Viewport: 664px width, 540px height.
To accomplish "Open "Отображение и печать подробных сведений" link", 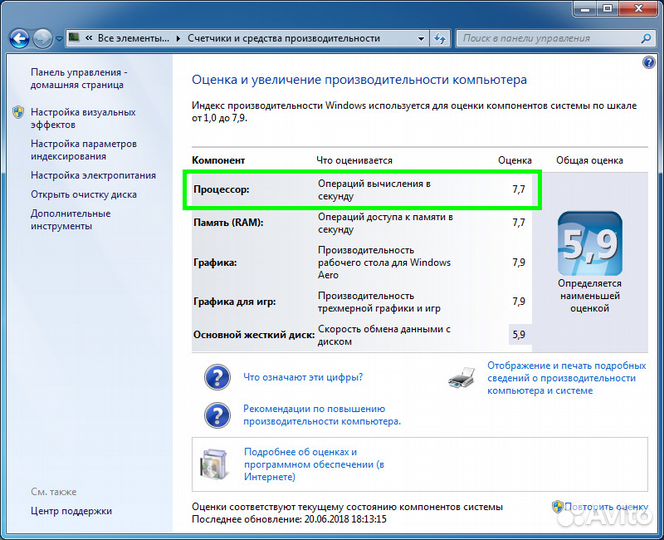I will (567, 378).
